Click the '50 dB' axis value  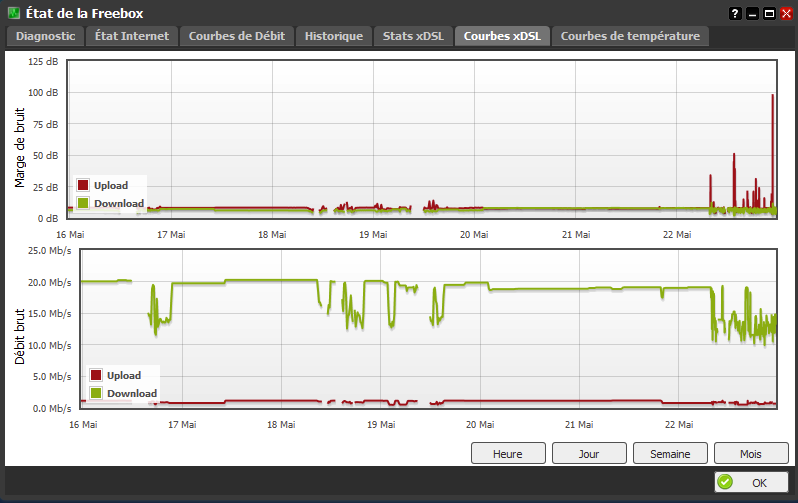[46, 155]
